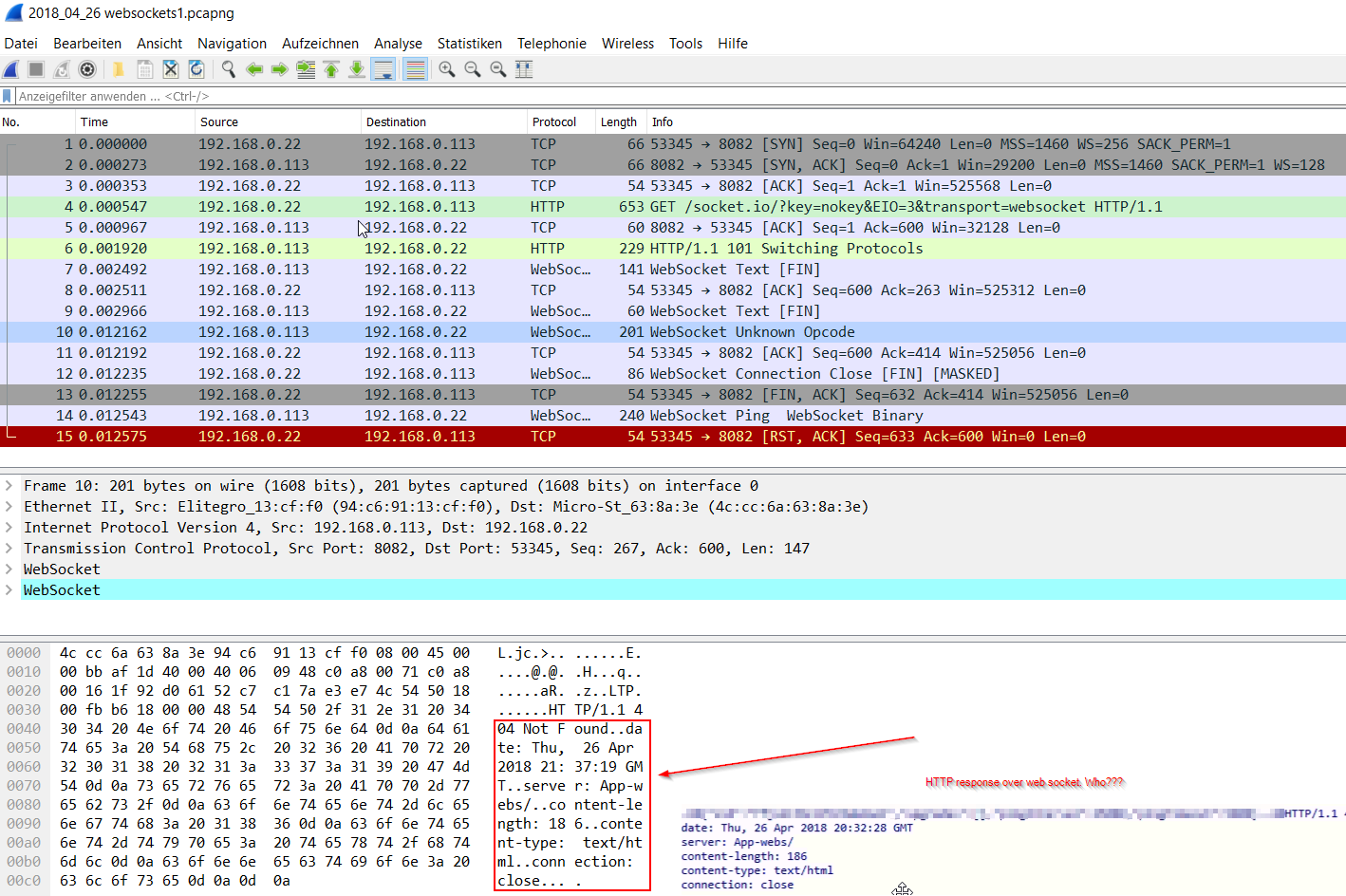Reset text to normal size

point(498,69)
